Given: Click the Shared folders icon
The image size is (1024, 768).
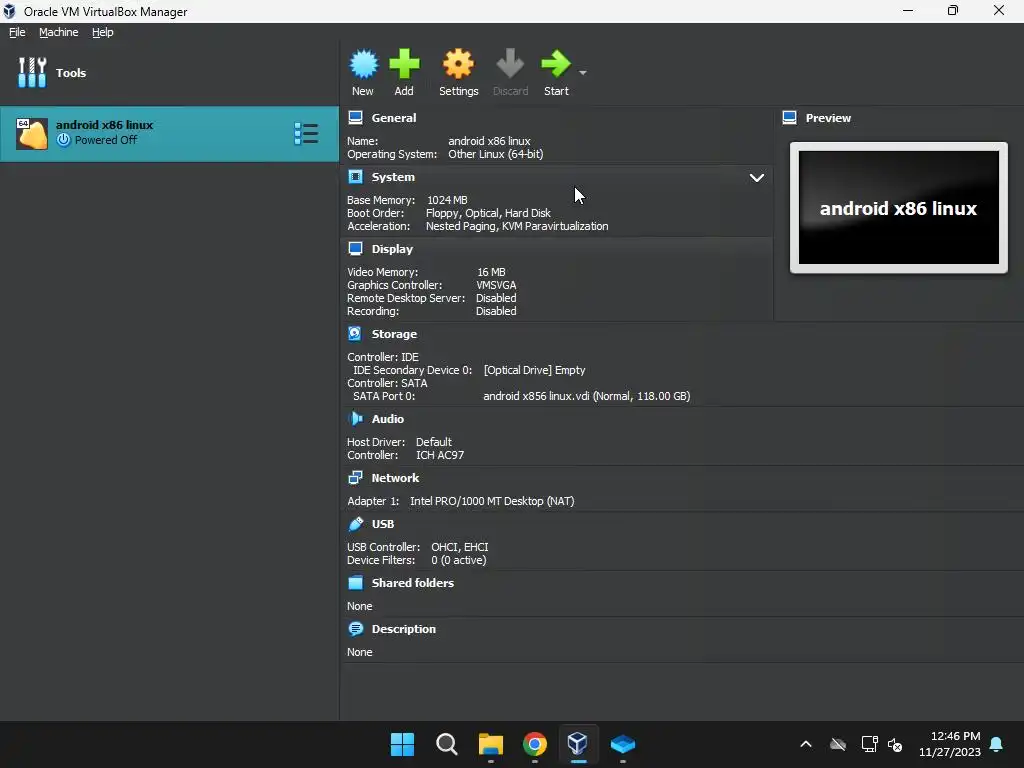Looking at the screenshot, I should point(355,583).
